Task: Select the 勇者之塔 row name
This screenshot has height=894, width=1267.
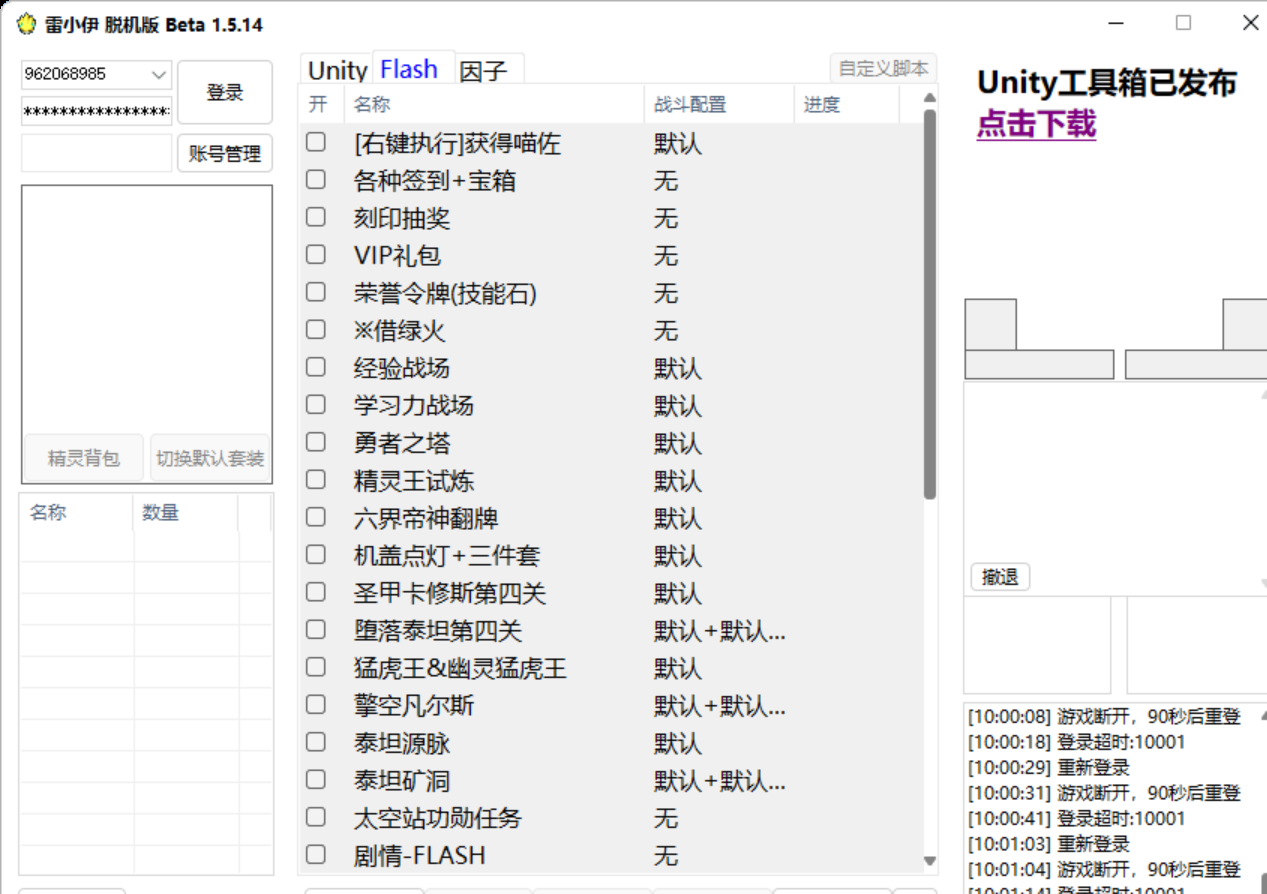Action: tap(402, 444)
